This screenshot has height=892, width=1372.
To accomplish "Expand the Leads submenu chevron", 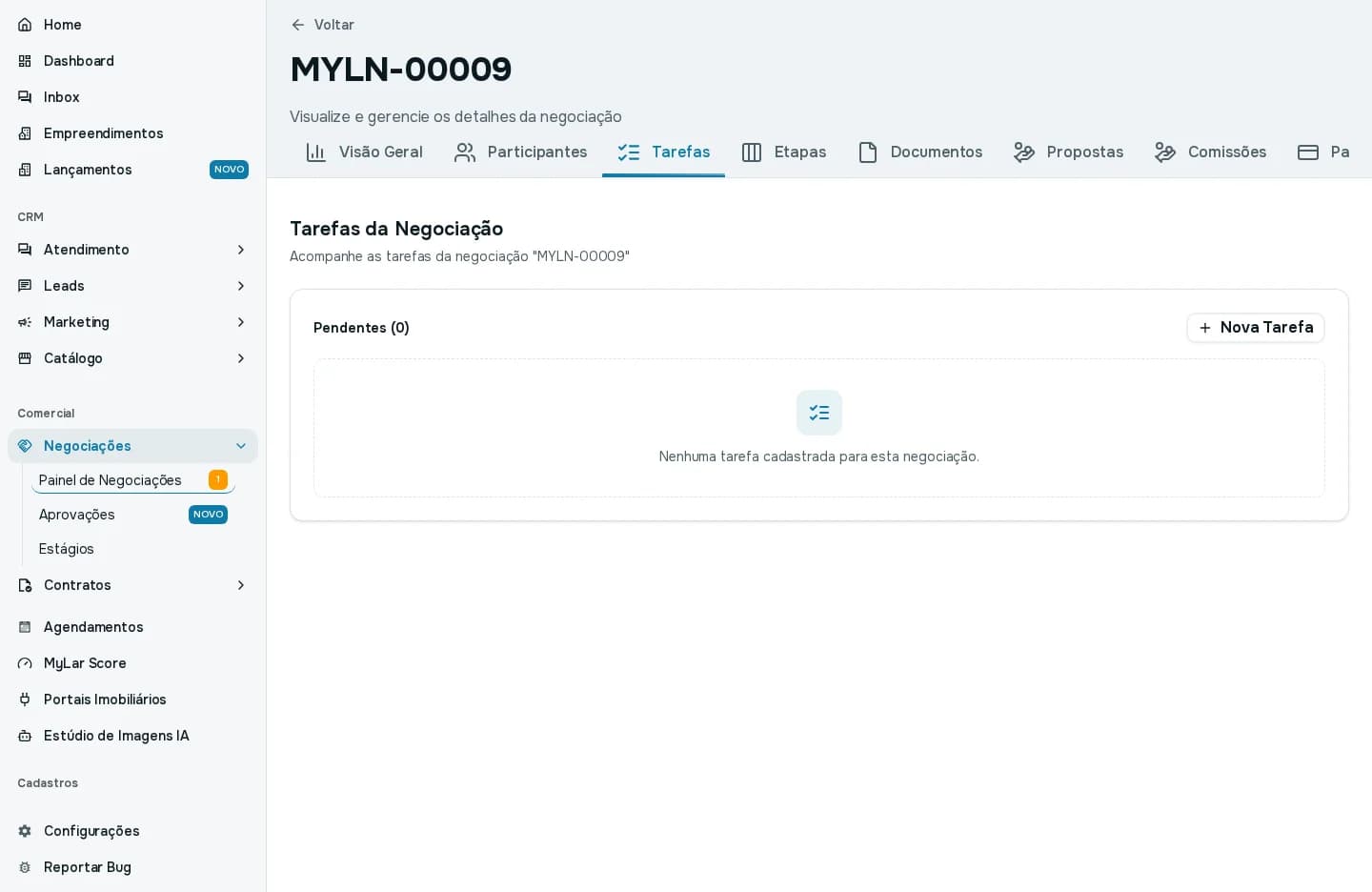I will pyautogui.click(x=241, y=286).
